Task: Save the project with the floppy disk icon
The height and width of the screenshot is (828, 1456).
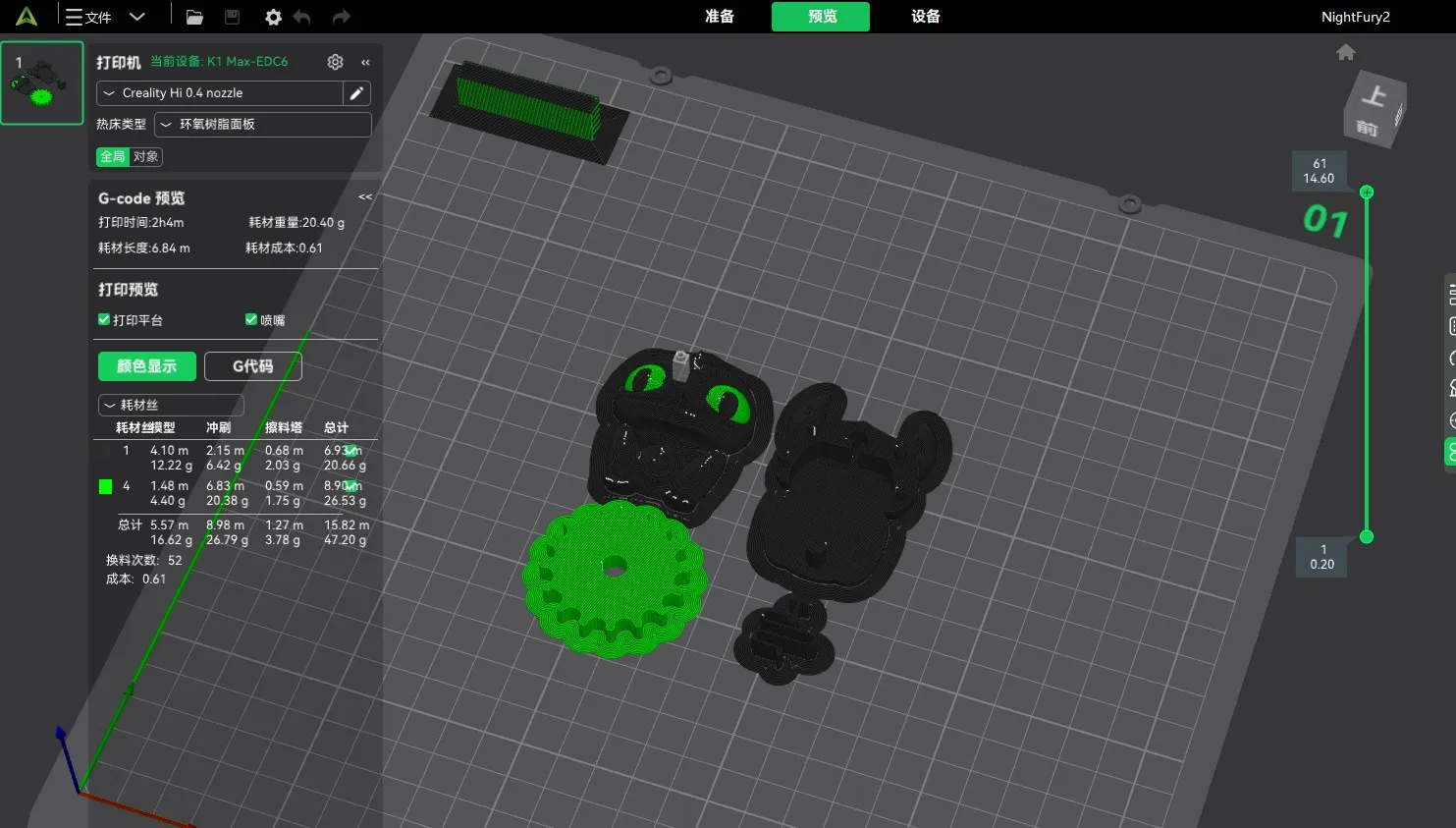Action: coord(233,17)
